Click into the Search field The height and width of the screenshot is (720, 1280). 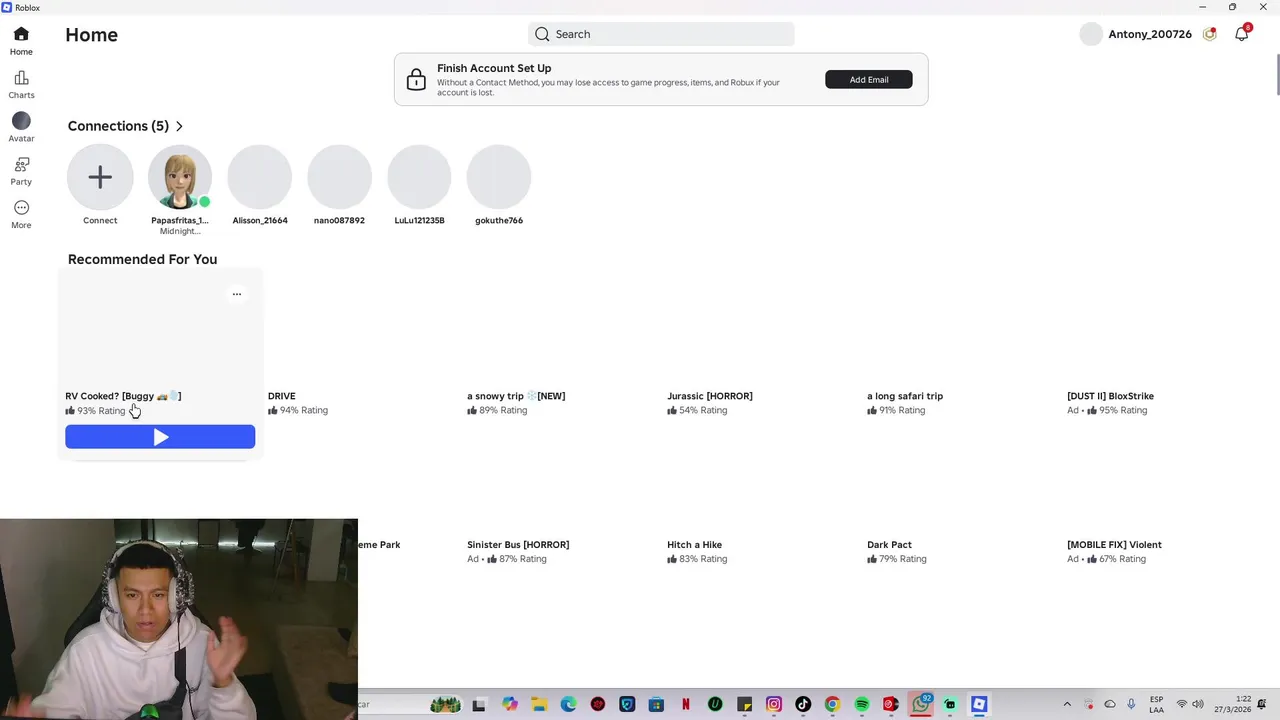point(661,34)
